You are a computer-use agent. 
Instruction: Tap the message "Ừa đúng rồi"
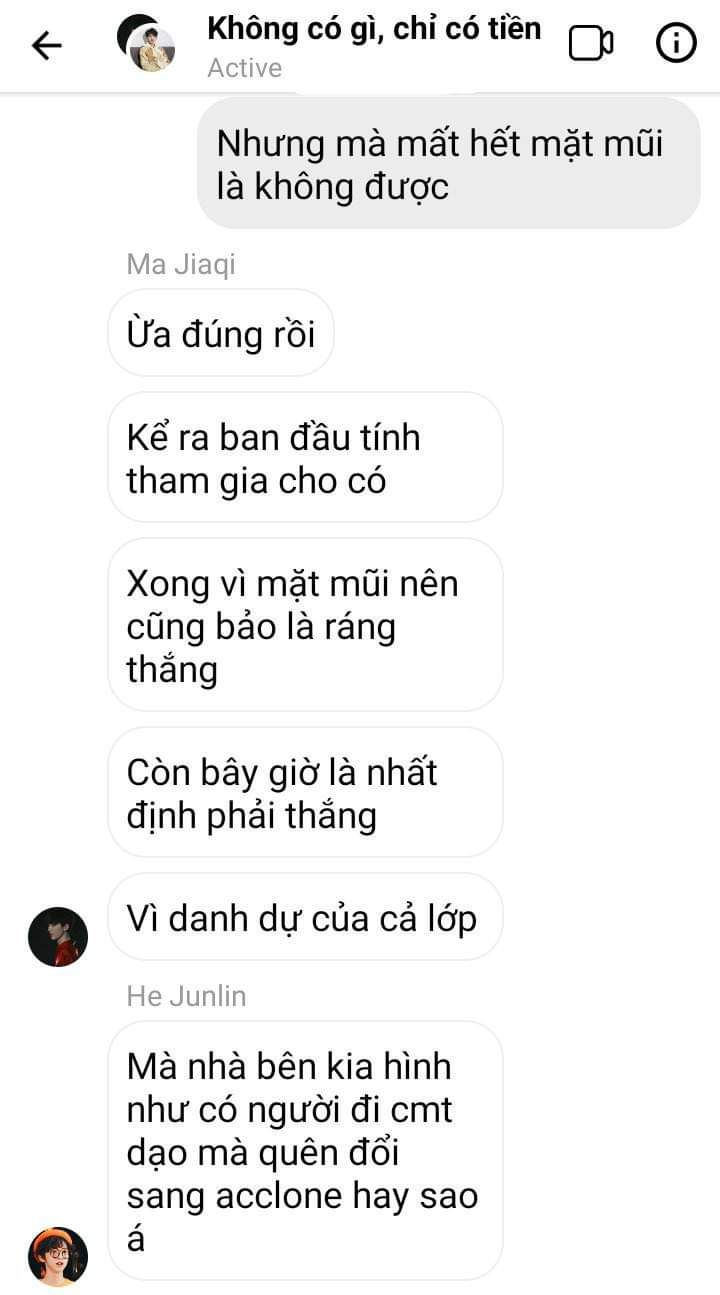[221, 333]
